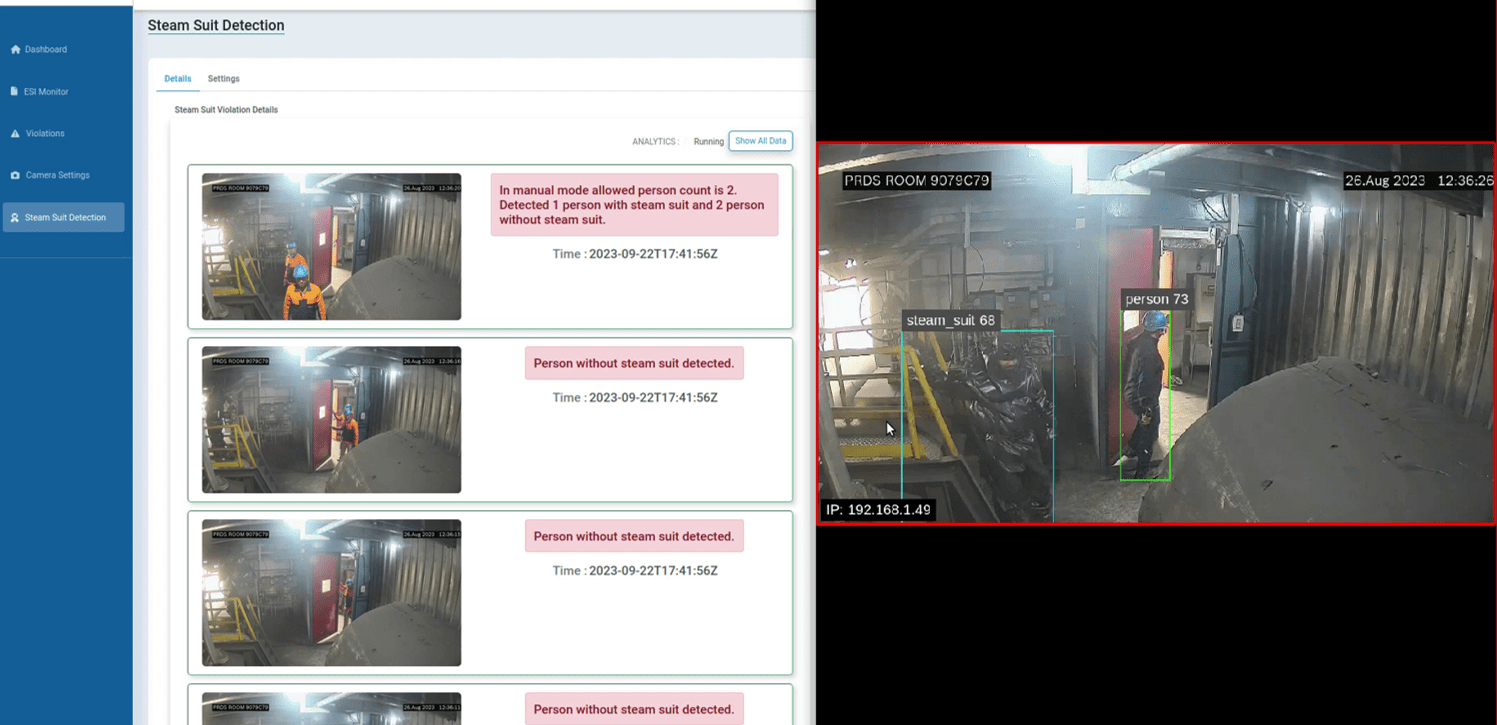Click the PRDS ROOM 9079C79 camera label

coord(916,181)
